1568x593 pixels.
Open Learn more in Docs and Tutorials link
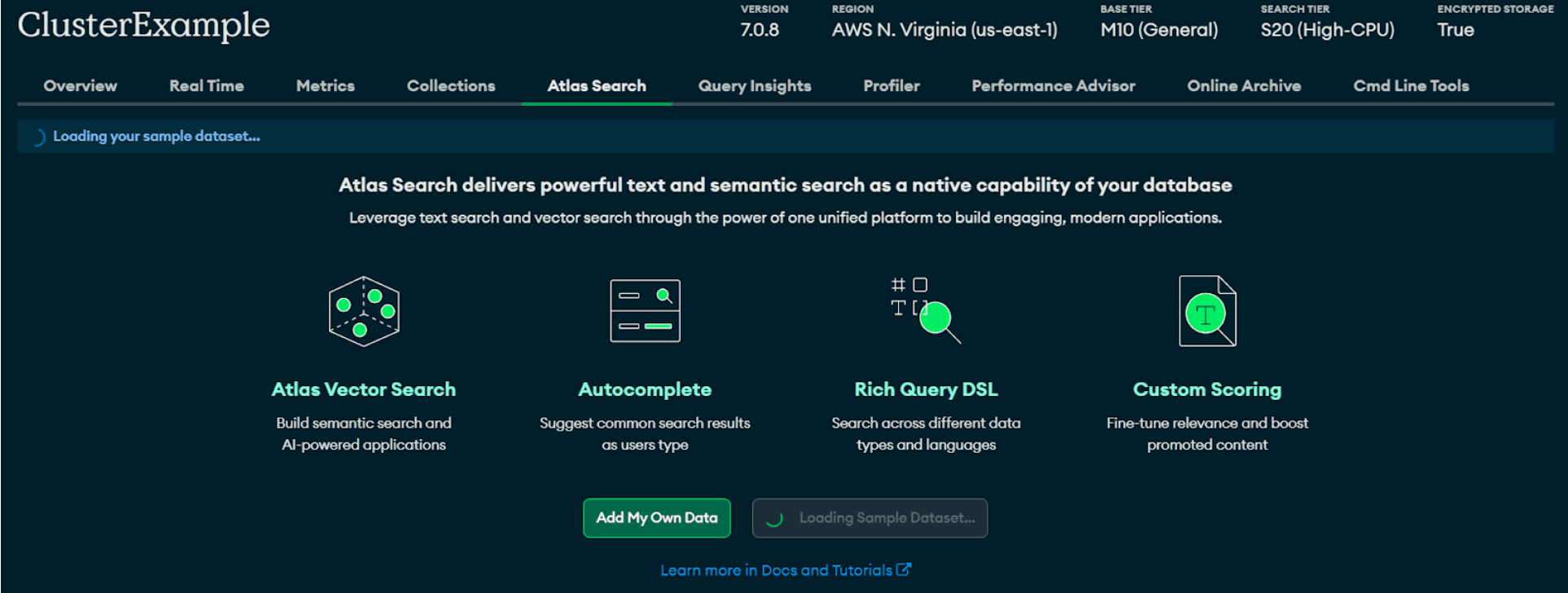[x=776, y=570]
